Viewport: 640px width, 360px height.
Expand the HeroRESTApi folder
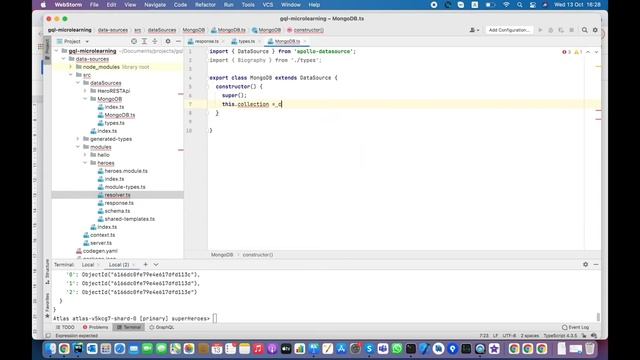(85, 91)
